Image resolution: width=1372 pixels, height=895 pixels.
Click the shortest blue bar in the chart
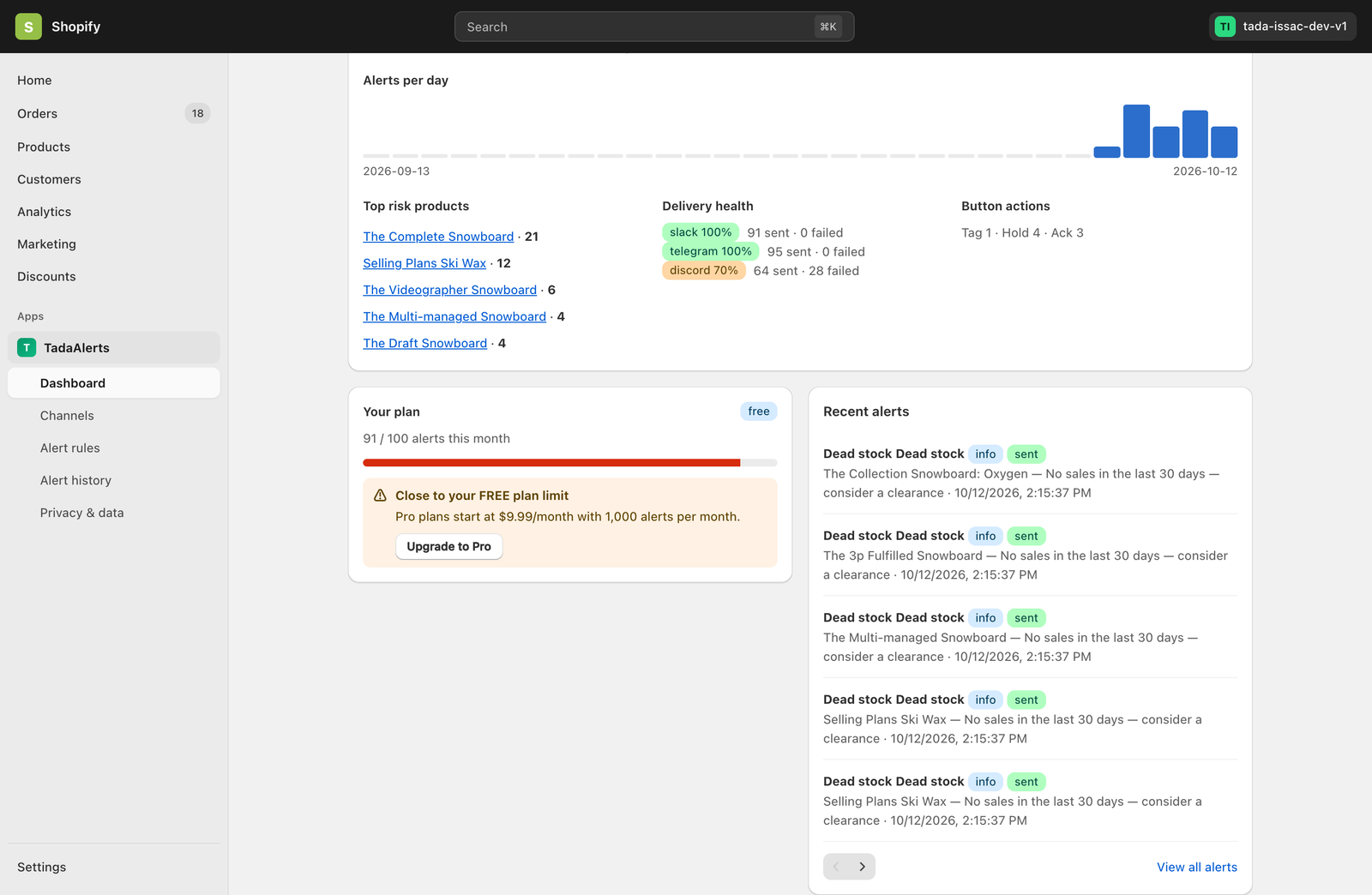point(1107,152)
